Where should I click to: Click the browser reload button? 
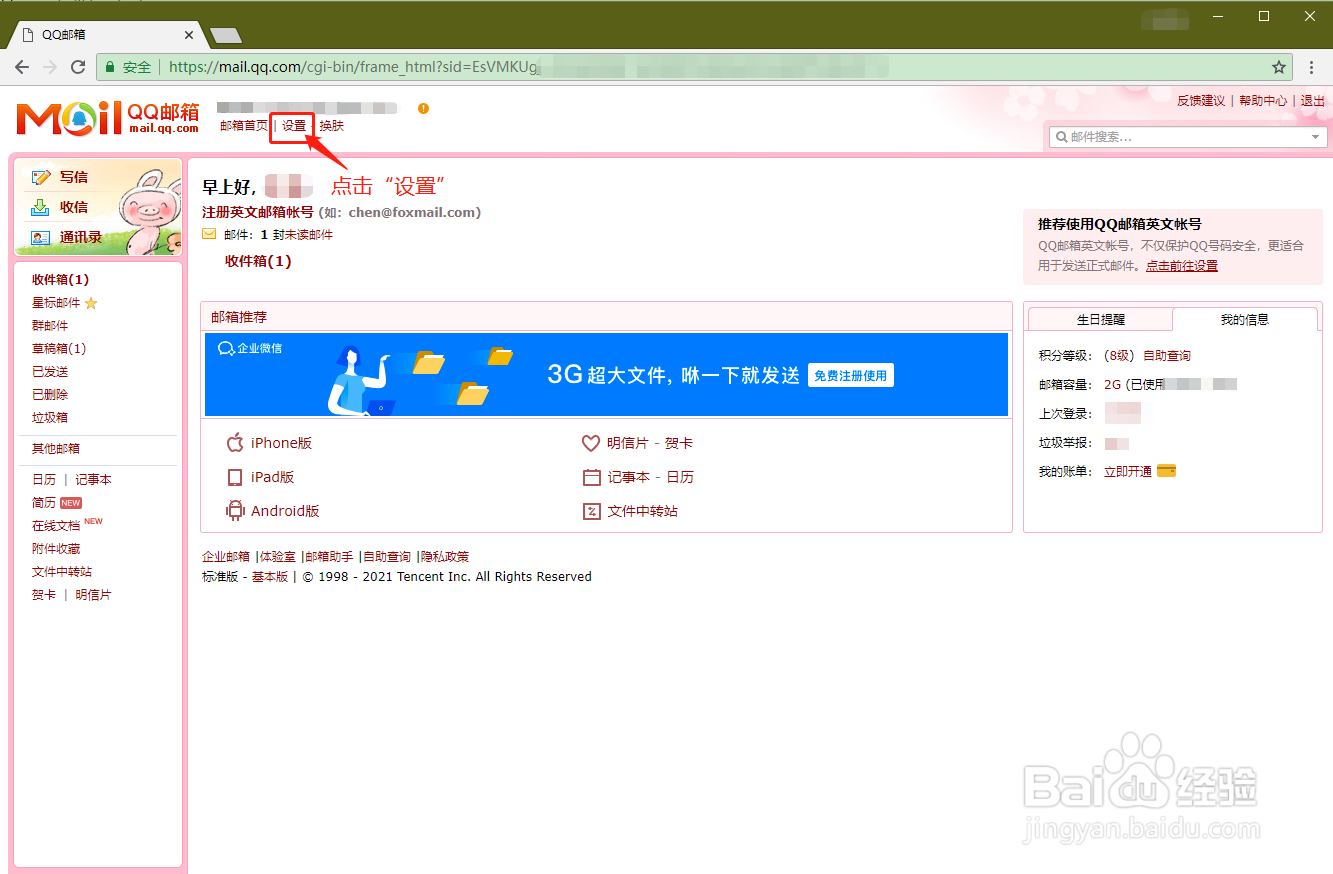[78, 67]
